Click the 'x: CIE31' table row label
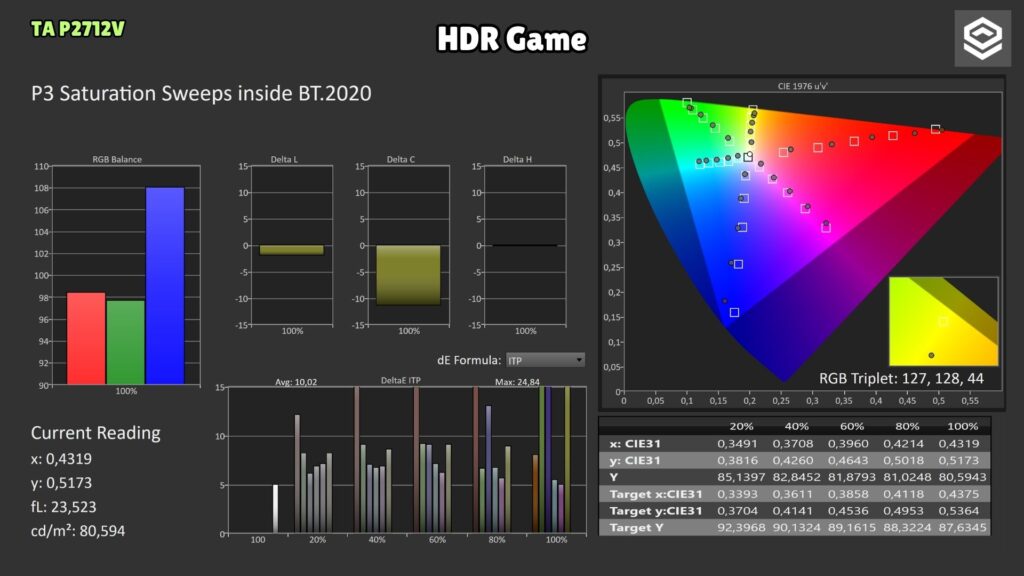The image size is (1024, 576). 635,443
